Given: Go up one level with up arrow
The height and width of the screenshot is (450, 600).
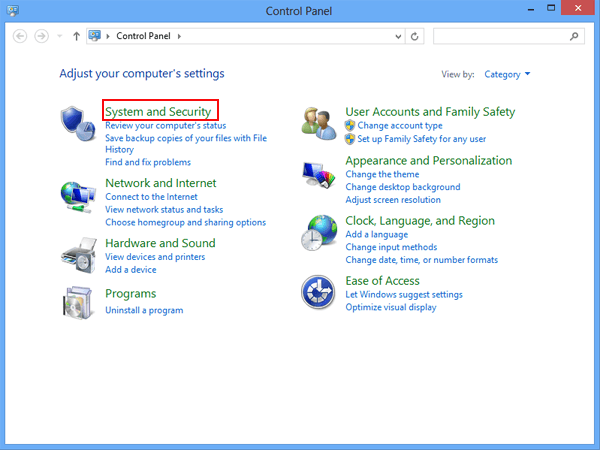Looking at the screenshot, I should 77,36.
